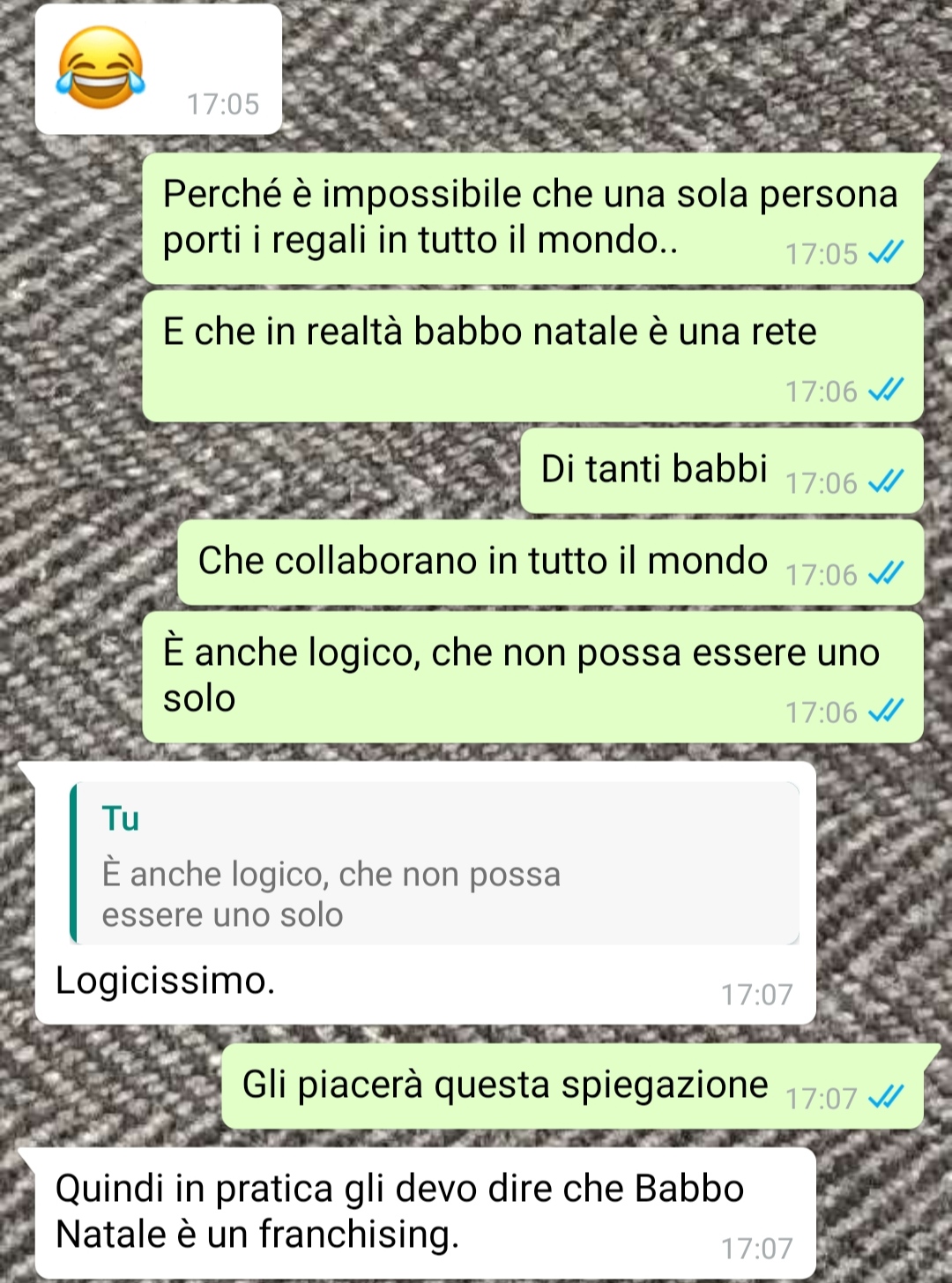This screenshot has height=1283, width=952.
Task: Tap 17:07 timestamp on 'Logicissimo.' message
Action: (757, 995)
